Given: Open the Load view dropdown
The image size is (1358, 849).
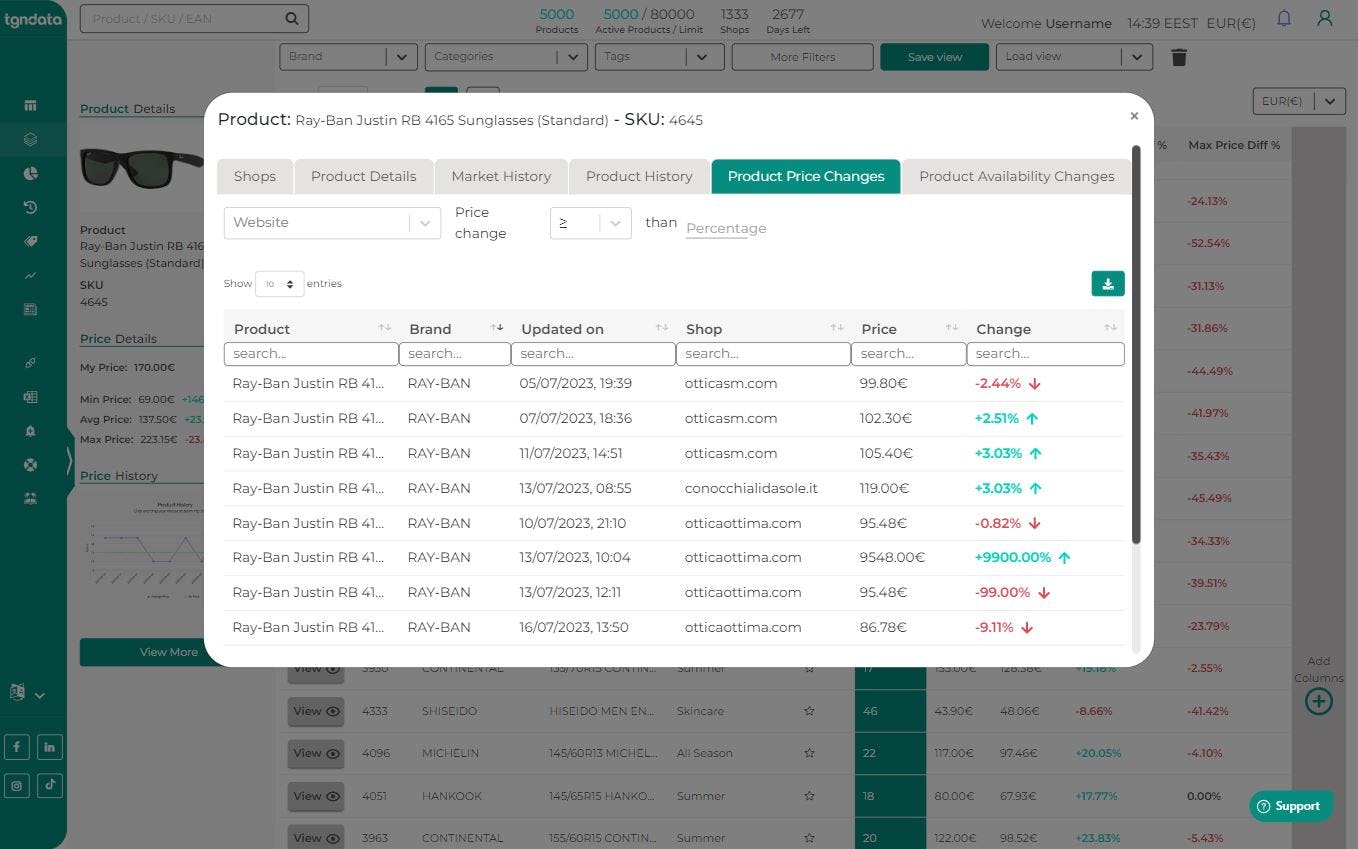Looking at the screenshot, I should [1074, 57].
